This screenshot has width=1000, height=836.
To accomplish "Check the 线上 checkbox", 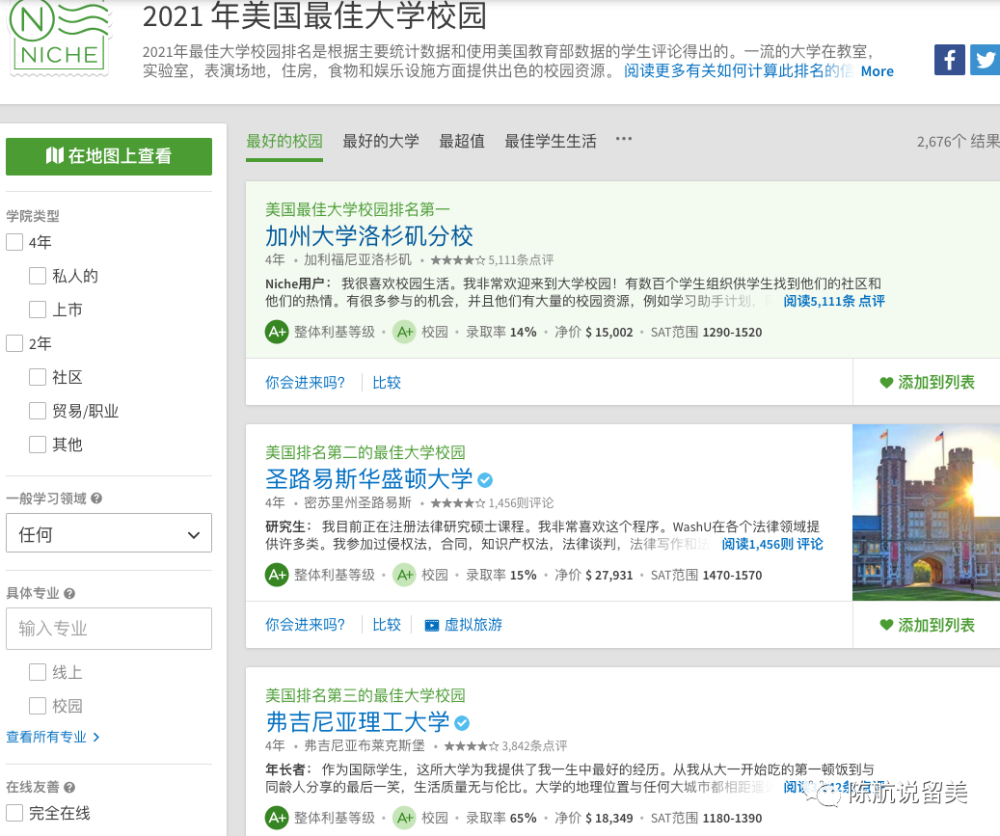I will click(38, 672).
